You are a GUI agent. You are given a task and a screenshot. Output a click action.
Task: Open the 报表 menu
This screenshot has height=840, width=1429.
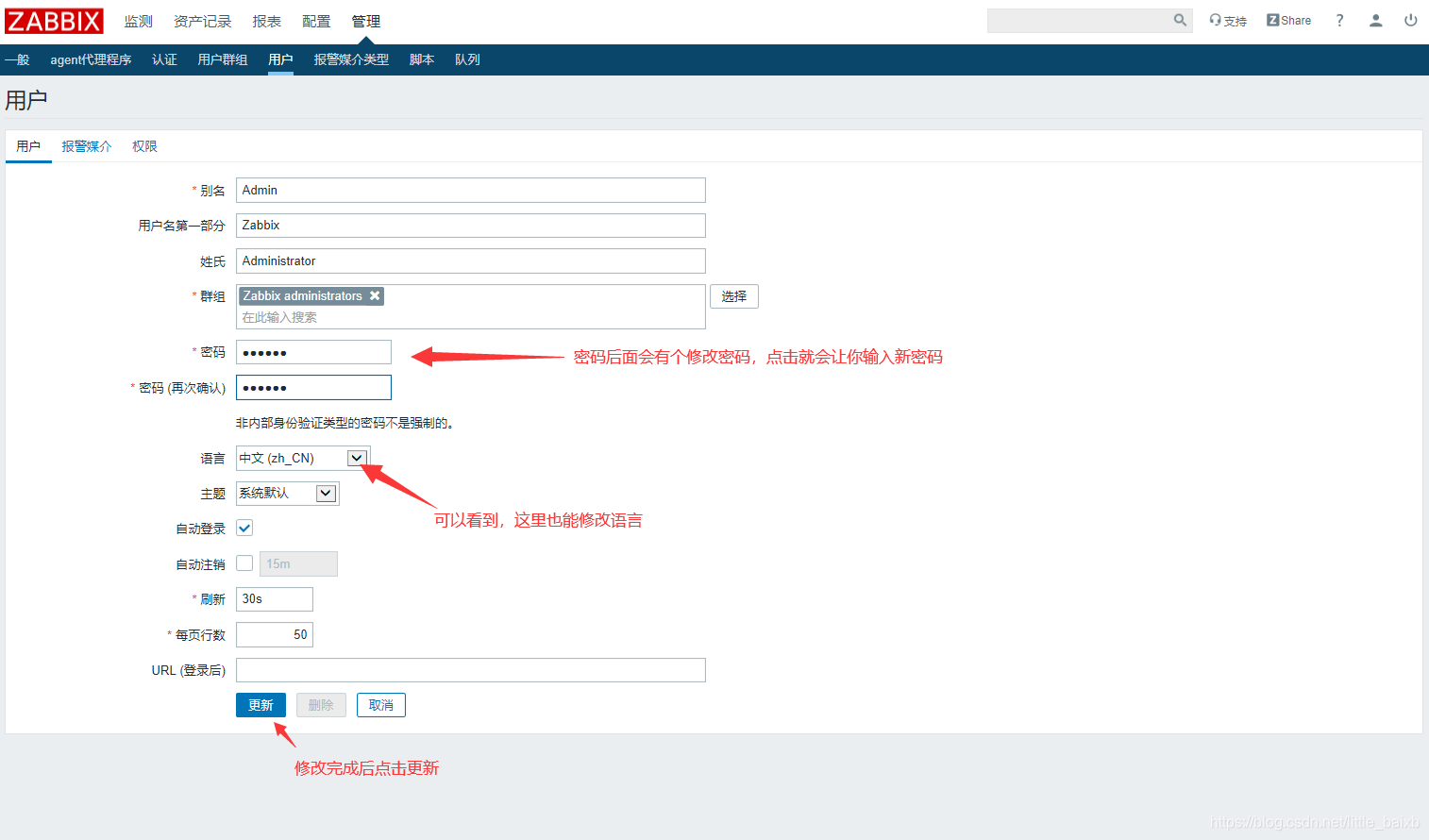click(266, 21)
